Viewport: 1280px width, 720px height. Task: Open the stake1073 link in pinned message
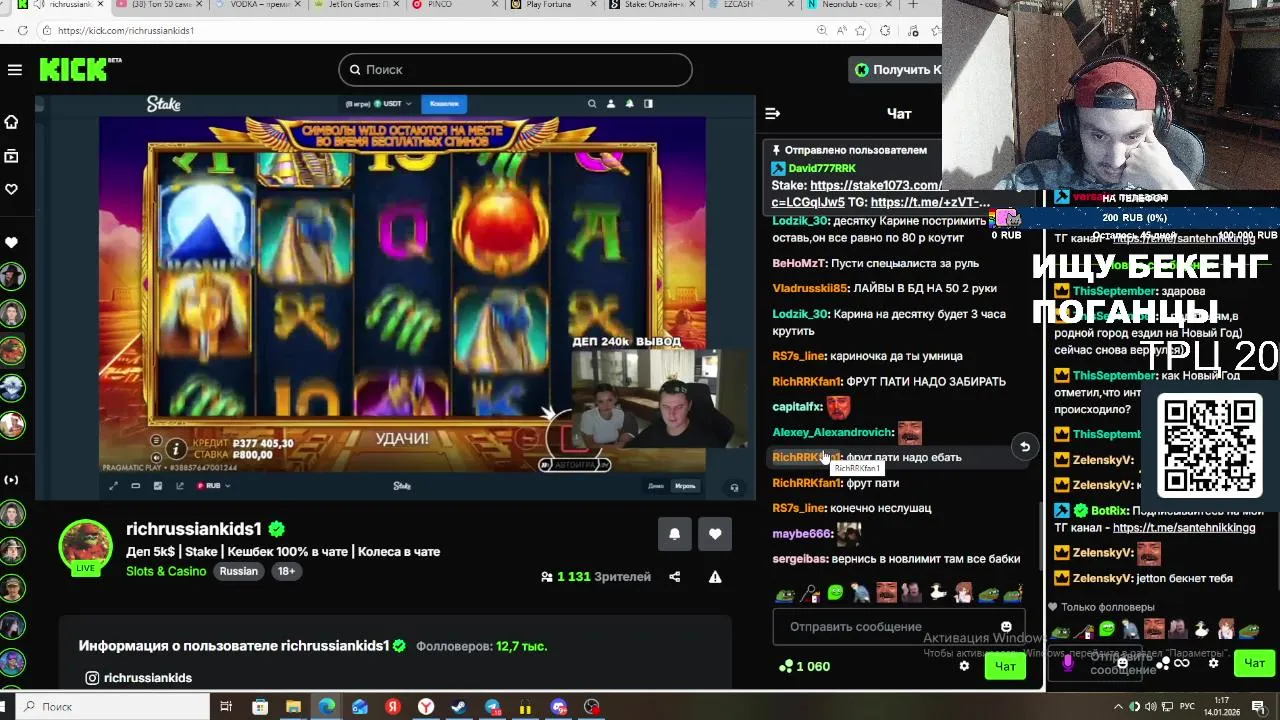[874, 186]
